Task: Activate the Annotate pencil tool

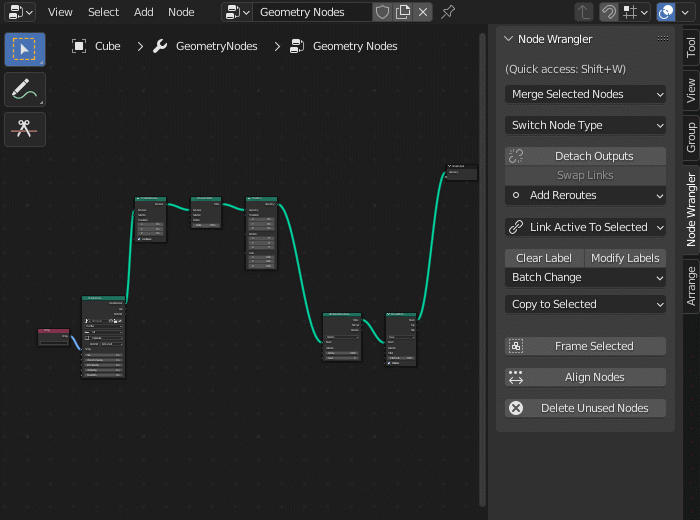Action: 25,90
